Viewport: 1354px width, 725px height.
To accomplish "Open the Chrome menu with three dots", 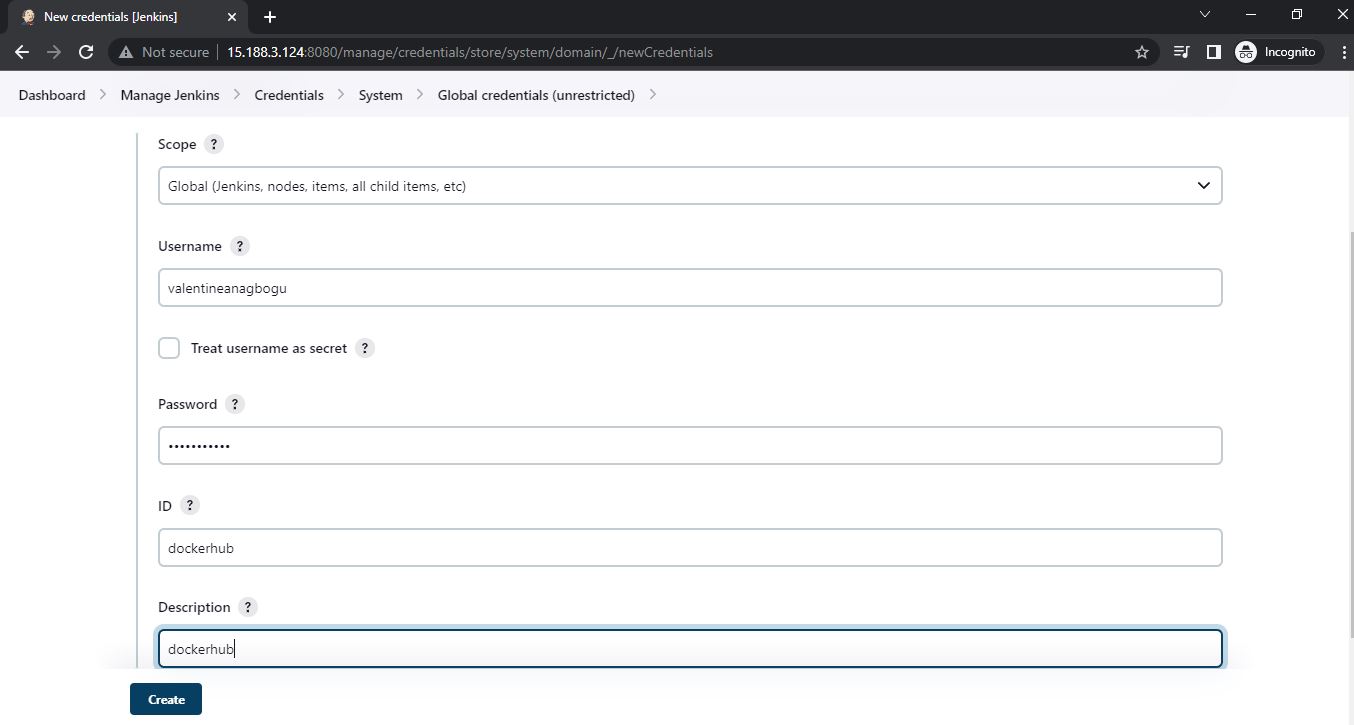I will click(x=1344, y=52).
